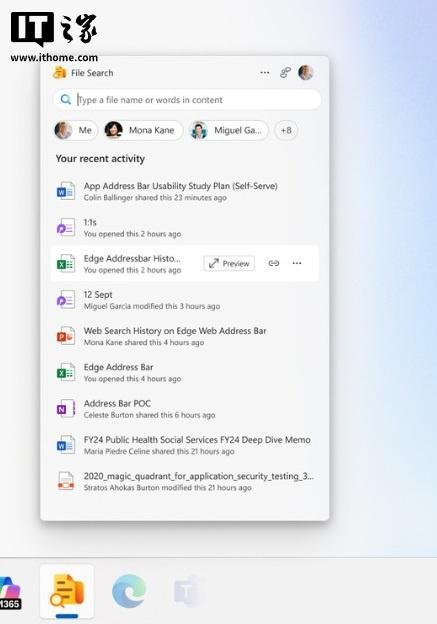Open Microsoft Edge from taskbar
The width and height of the screenshot is (437, 624).
[129, 591]
